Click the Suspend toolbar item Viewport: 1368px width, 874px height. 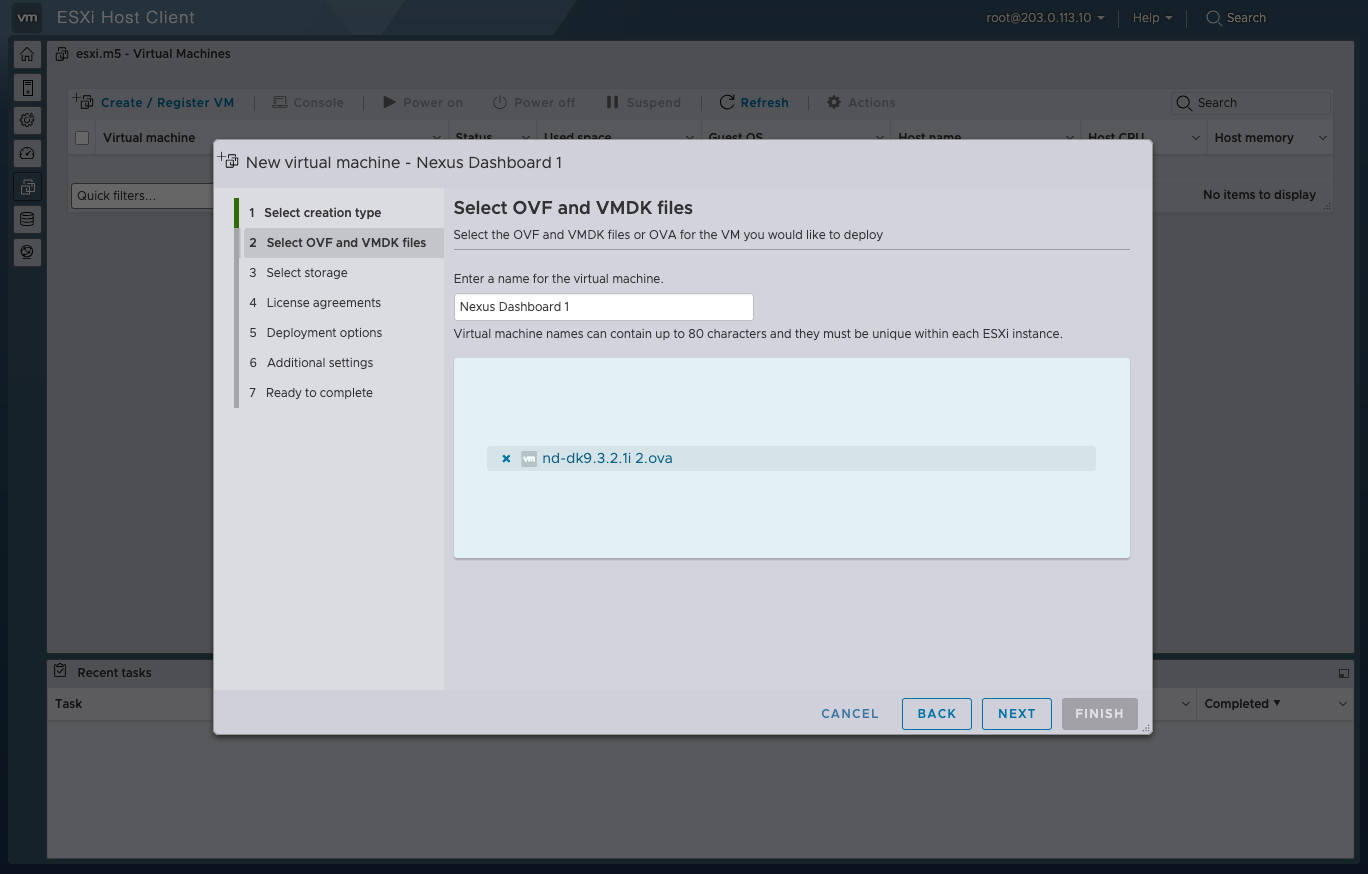coord(643,102)
